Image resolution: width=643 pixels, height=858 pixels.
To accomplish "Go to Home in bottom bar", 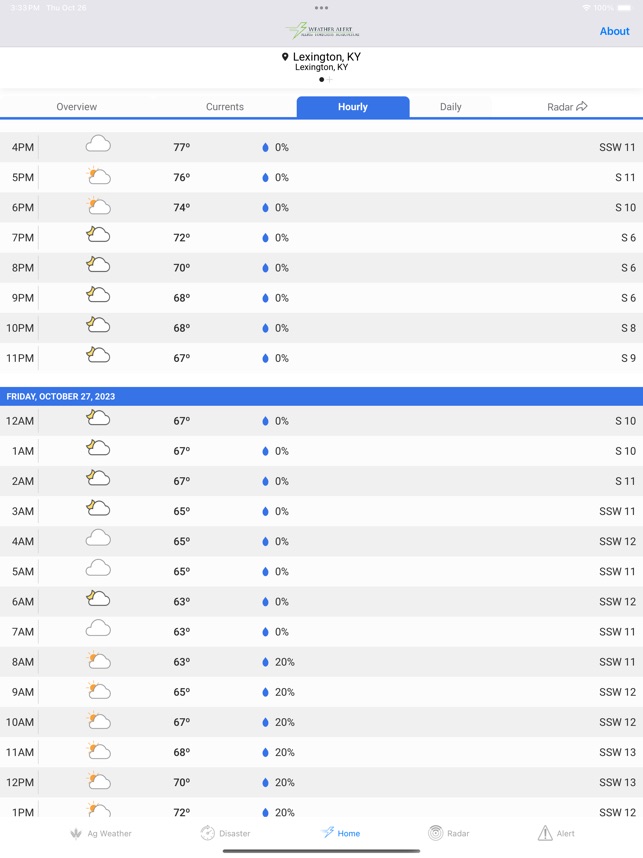I will click(340, 833).
